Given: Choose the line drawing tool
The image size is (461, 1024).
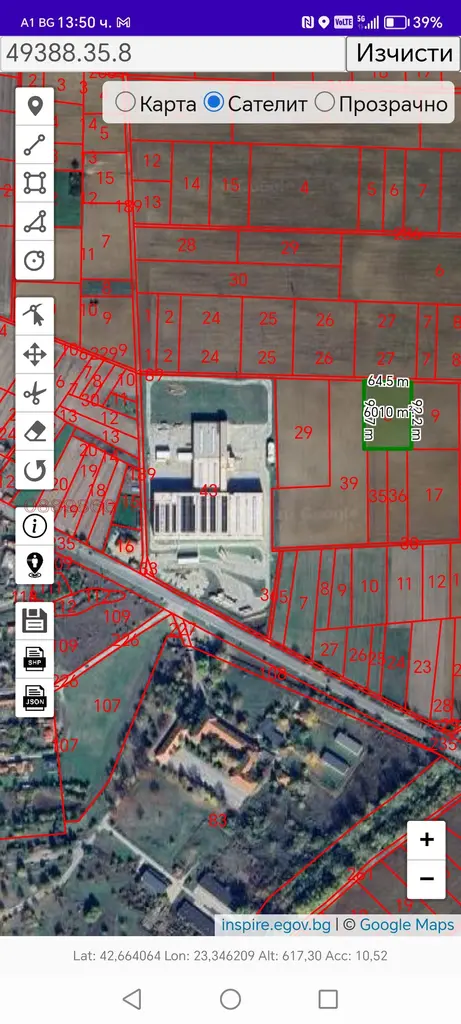Looking at the screenshot, I should tap(35, 144).
